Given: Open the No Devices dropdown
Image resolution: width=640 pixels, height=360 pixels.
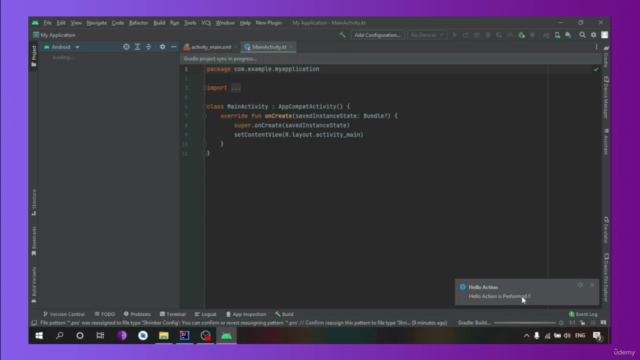Looking at the screenshot, I should click(427, 35).
